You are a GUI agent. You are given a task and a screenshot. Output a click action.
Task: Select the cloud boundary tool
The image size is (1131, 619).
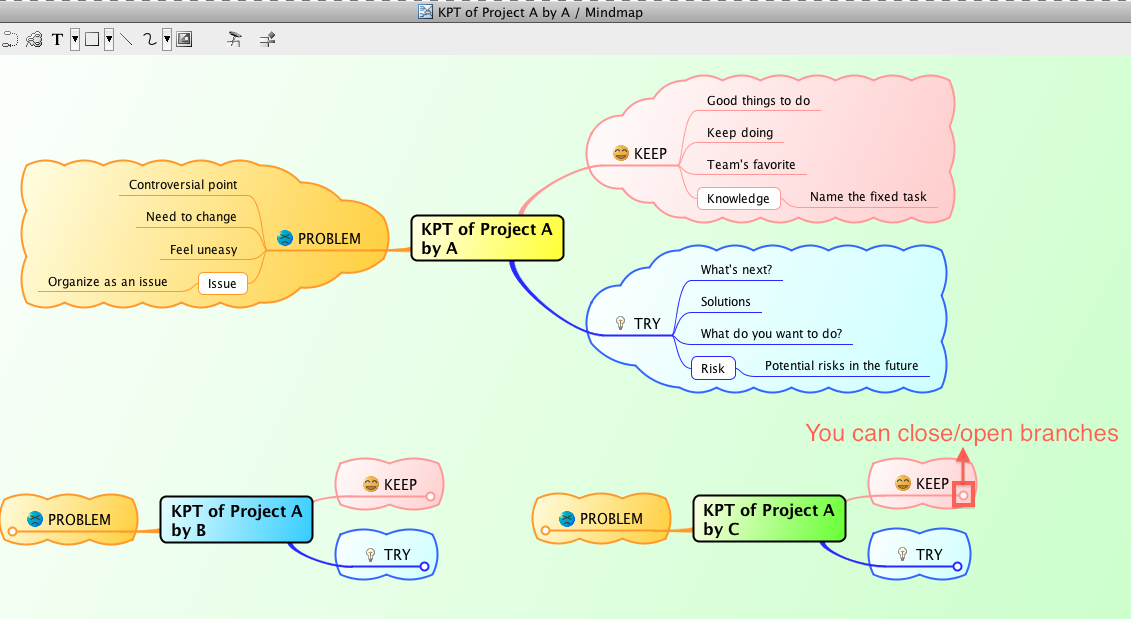(34, 40)
